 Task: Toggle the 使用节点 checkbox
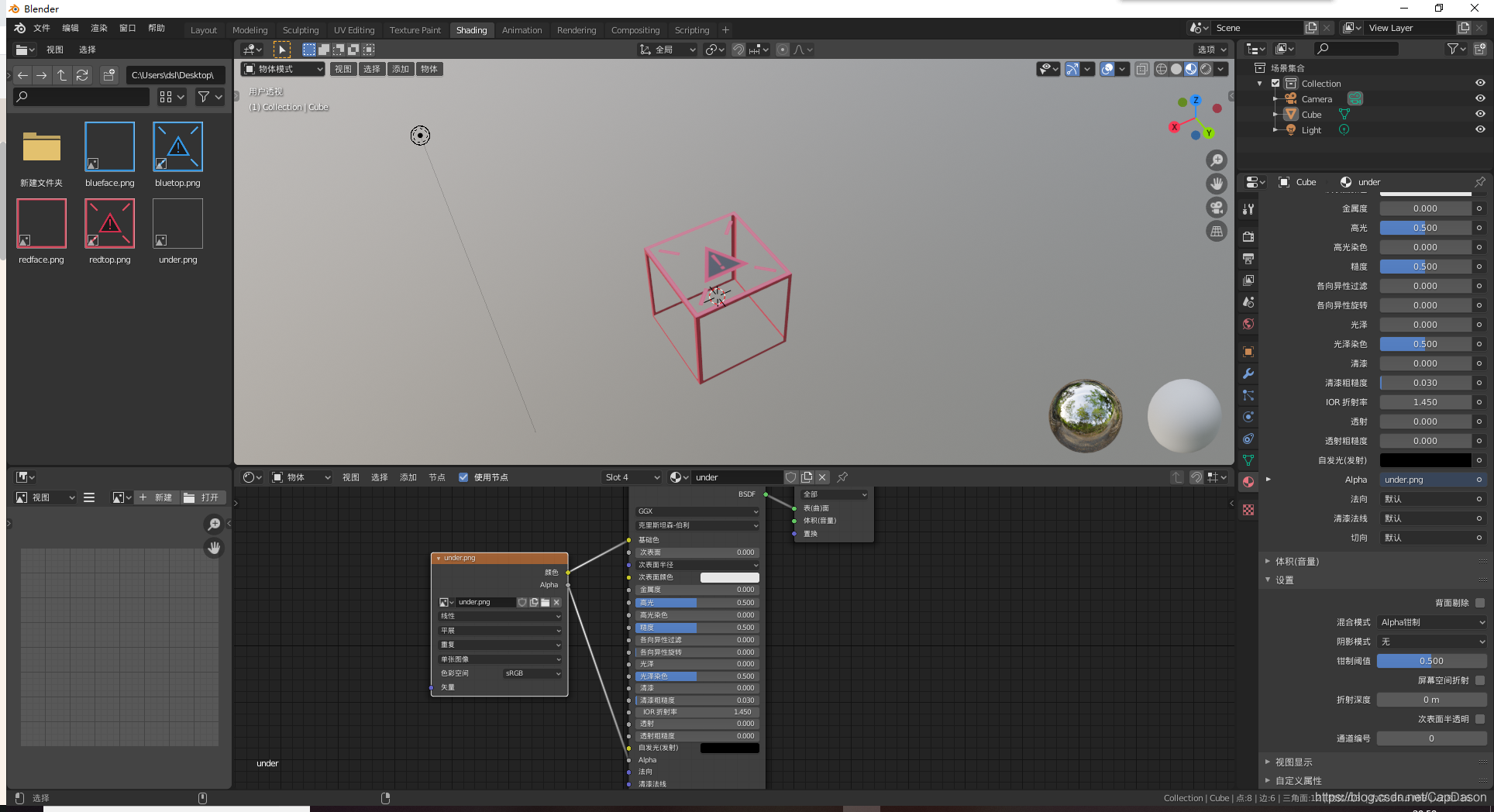click(x=463, y=477)
